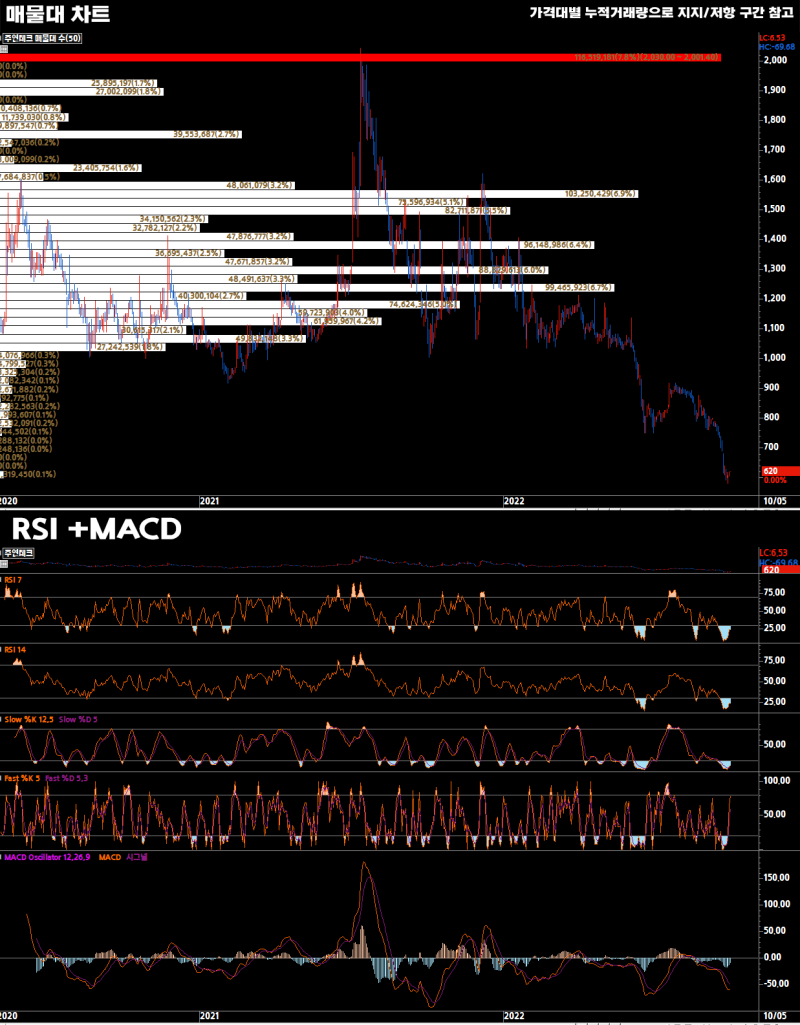Click the RSI 7 indicator label

[x=14, y=579]
